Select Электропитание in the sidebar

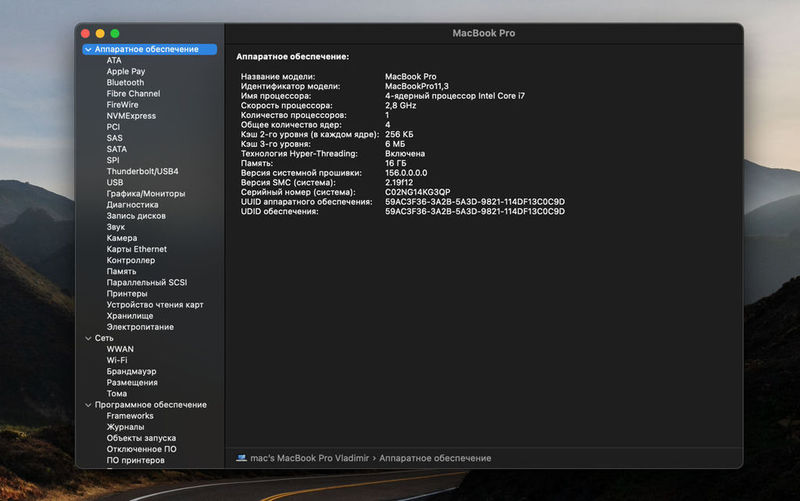tap(140, 327)
